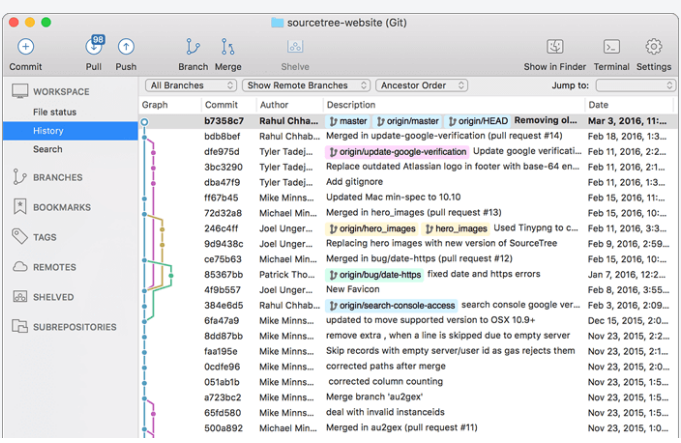Select 'Replacing hero images with new version' commit
Image resolution: width=681 pixels, height=443 pixels.
442,243
